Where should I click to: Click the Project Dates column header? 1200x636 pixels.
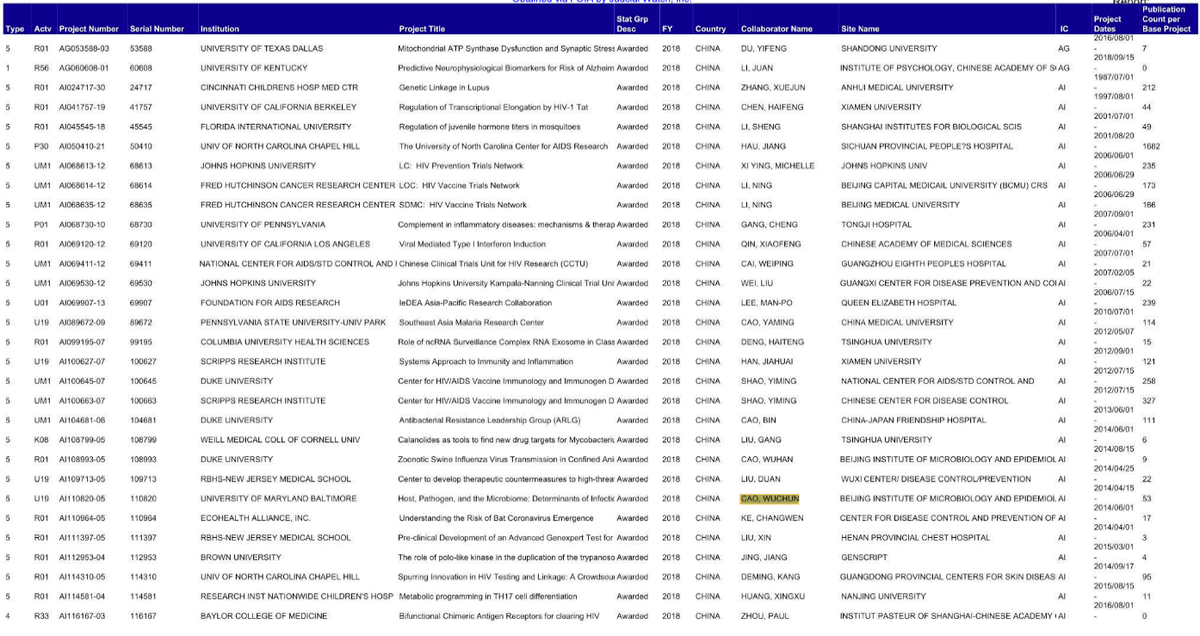click(x=1107, y=24)
